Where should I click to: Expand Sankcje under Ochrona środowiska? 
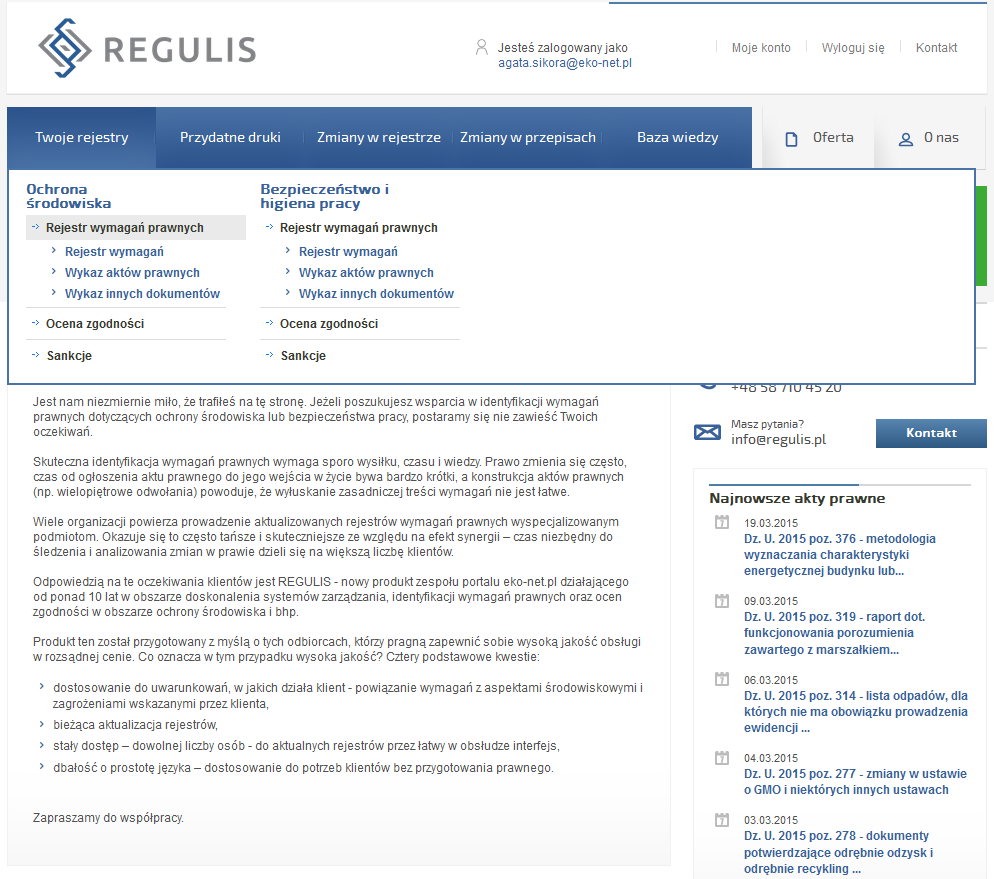point(69,356)
